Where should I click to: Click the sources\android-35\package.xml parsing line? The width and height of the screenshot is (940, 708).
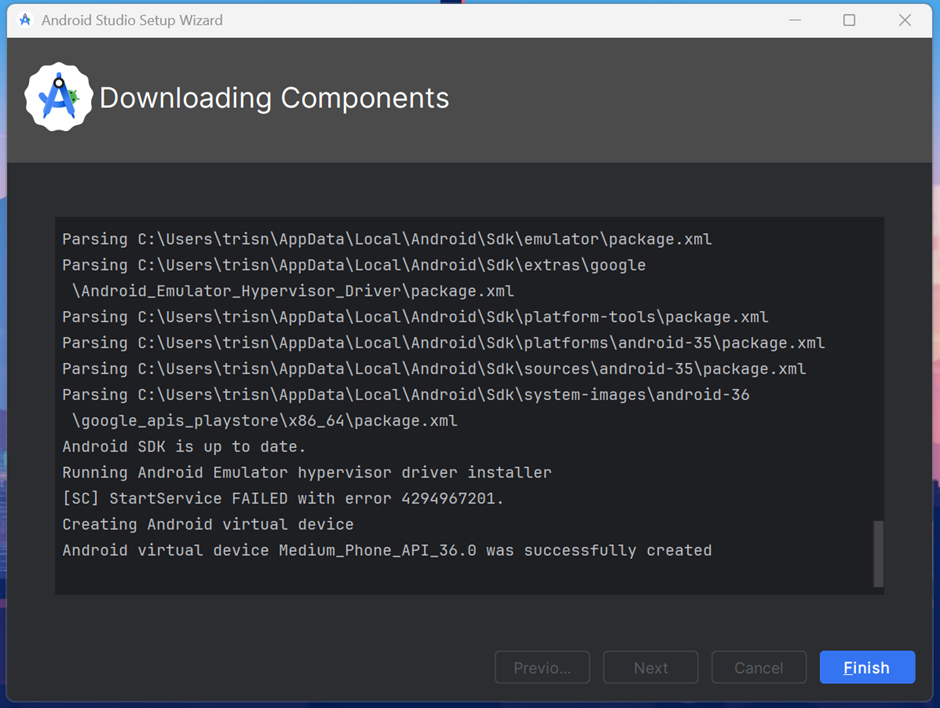(x=434, y=369)
